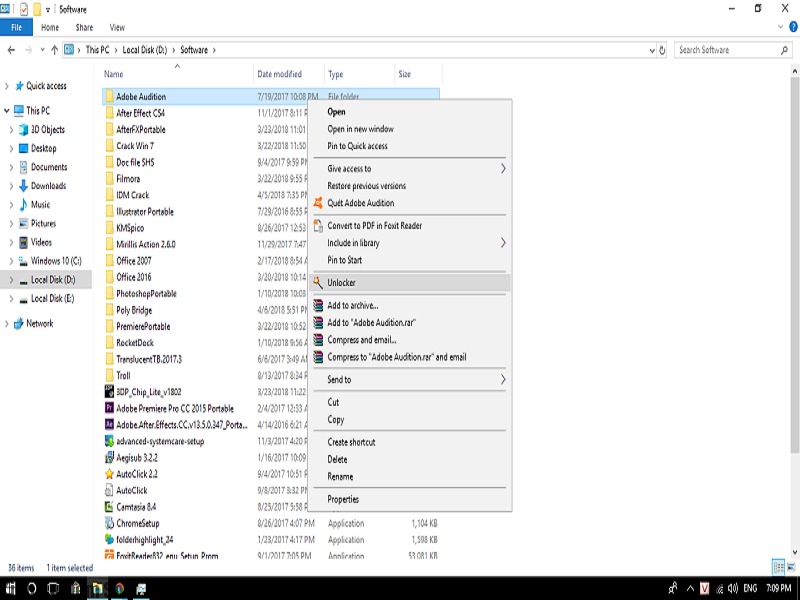This screenshot has height=600, width=800.
Task: Click the advanced-systemcare-setup icon
Action: pyautogui.click(x=109, y=441)
